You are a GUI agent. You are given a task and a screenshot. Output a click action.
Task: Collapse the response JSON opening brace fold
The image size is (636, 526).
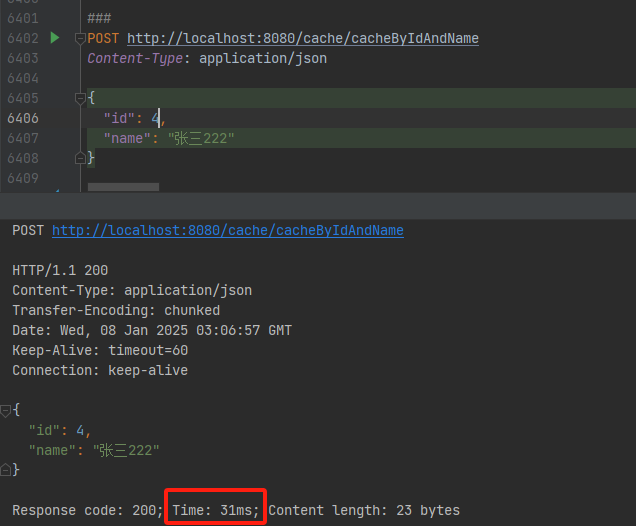coord(5,411)
